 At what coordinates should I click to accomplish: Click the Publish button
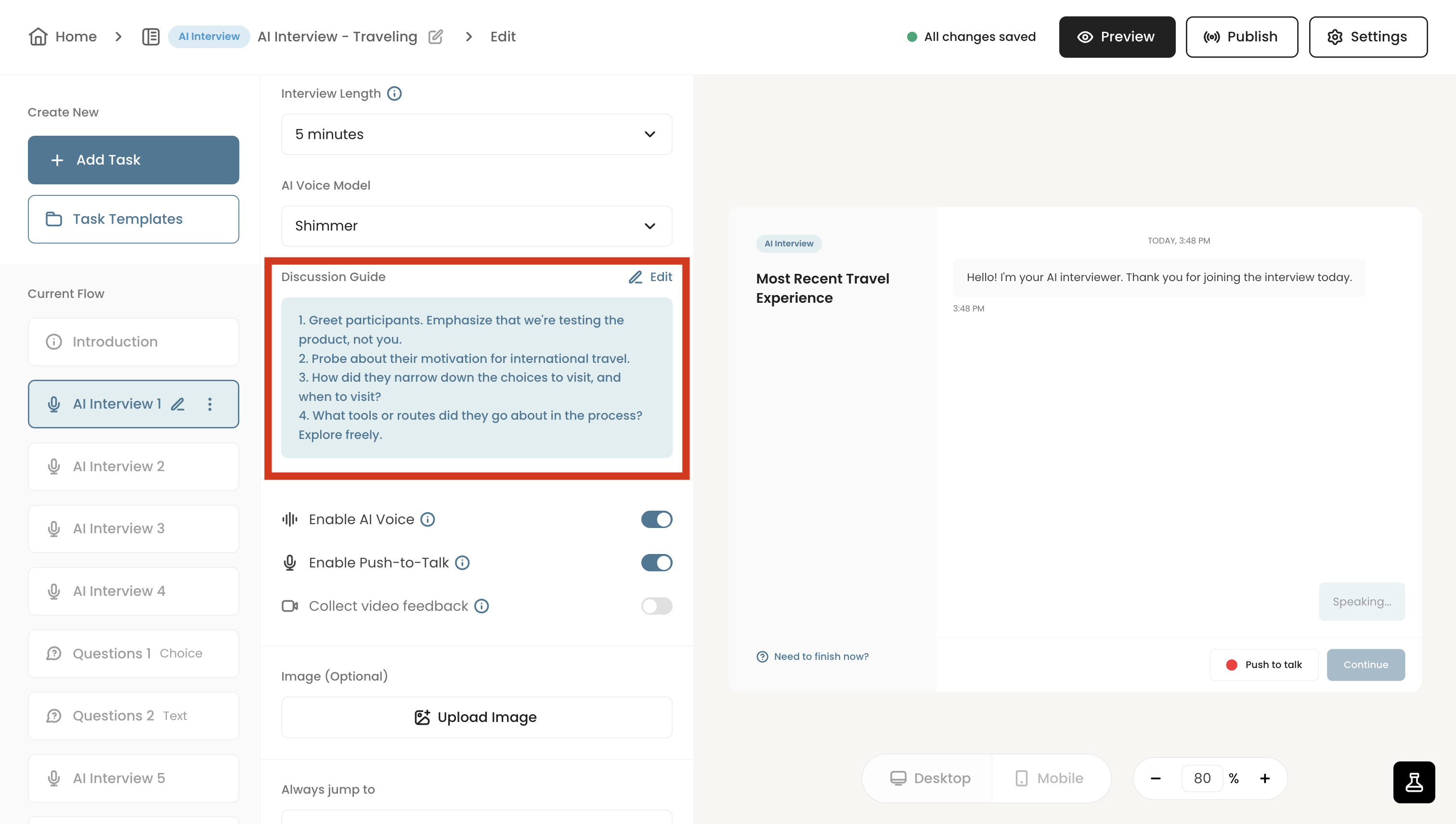[x=1241, y=37]
